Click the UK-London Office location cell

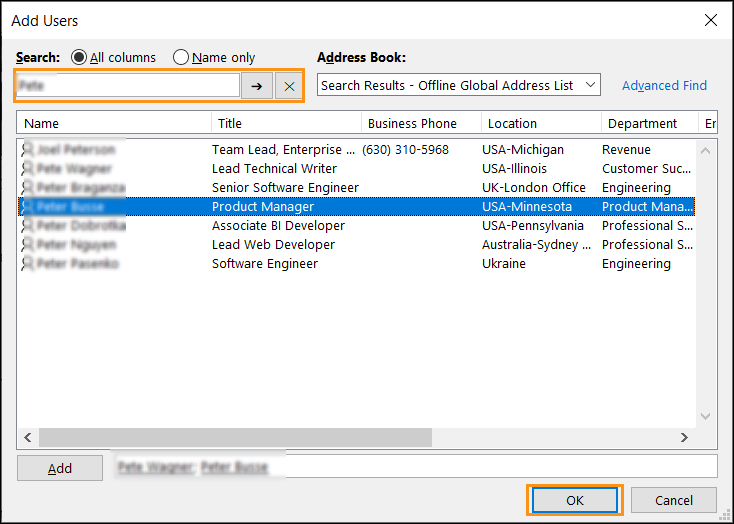[534, 188]
